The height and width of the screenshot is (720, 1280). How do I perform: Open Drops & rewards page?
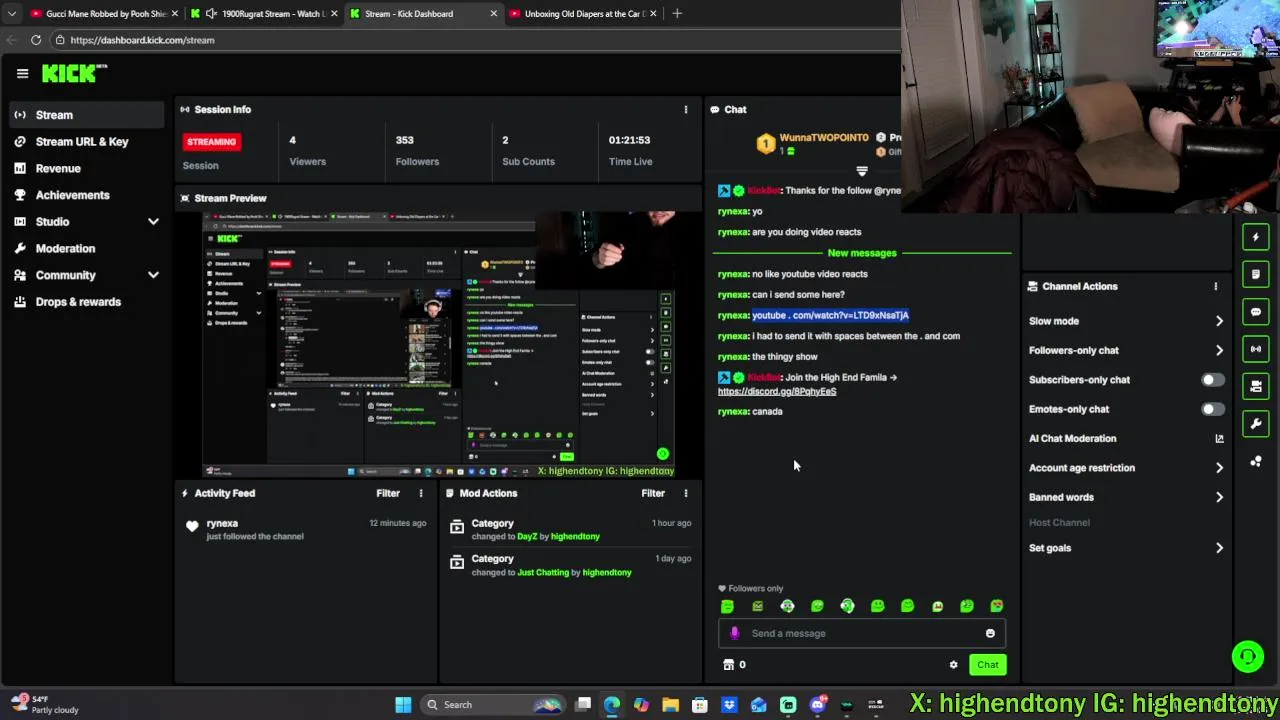pyautogui.click(x=87, y=302)
